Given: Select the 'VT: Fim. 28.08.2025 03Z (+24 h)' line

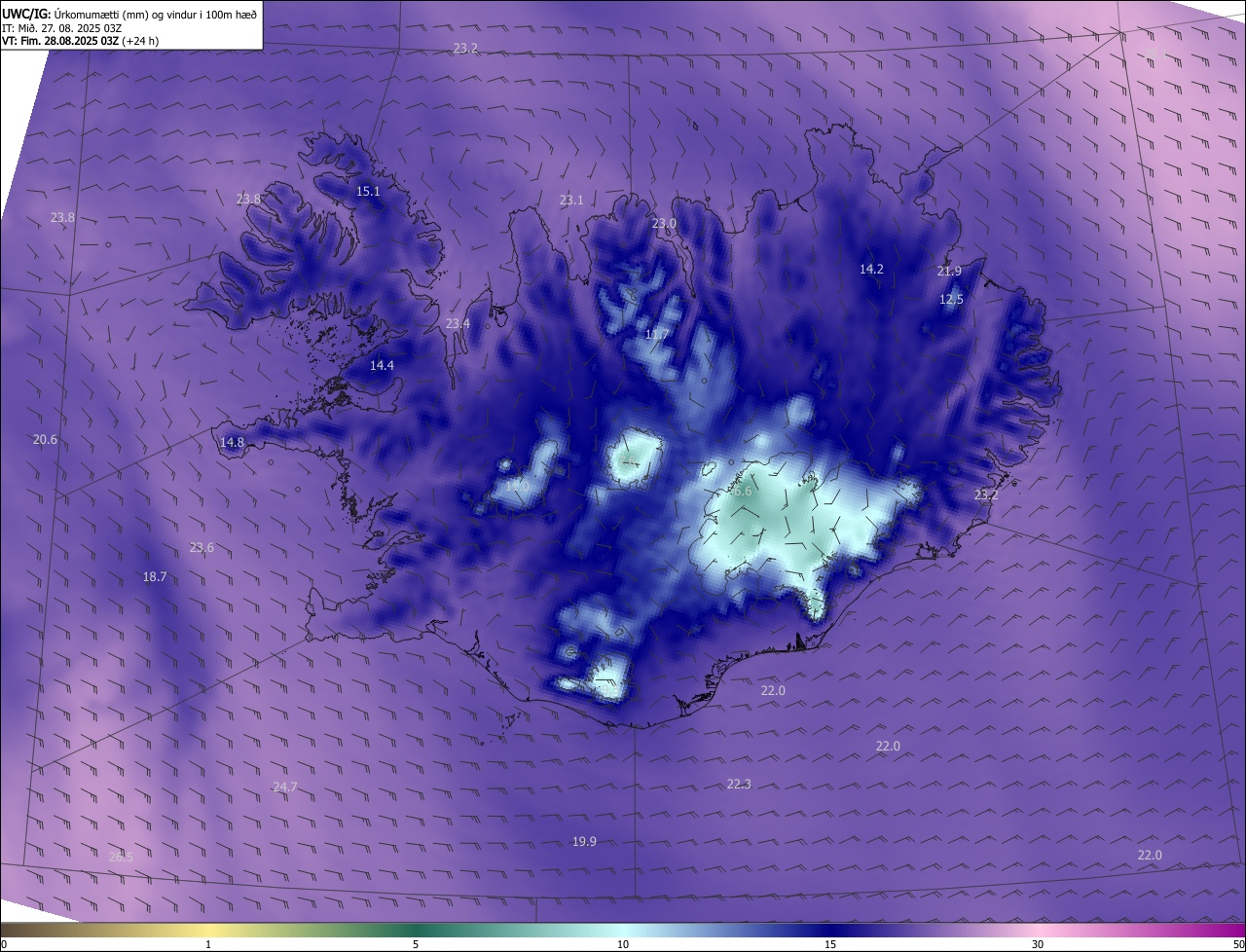Looking at the screenshot, I should point(80,41).
